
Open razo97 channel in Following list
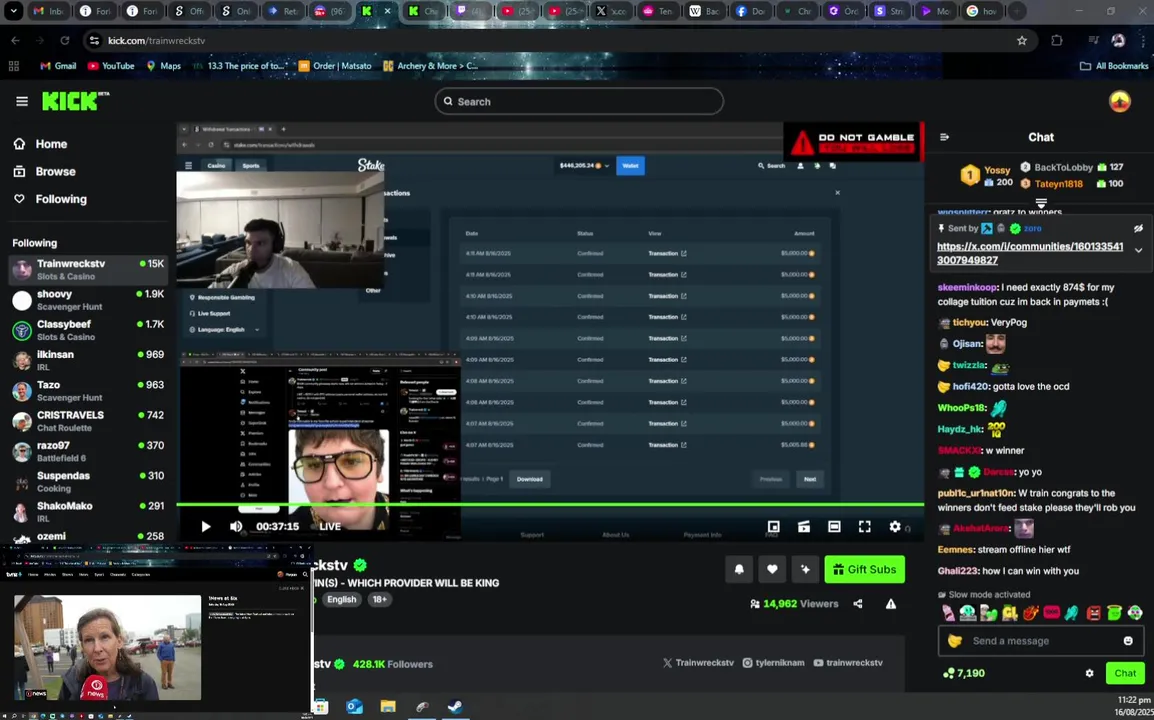(x=88, y=451)
